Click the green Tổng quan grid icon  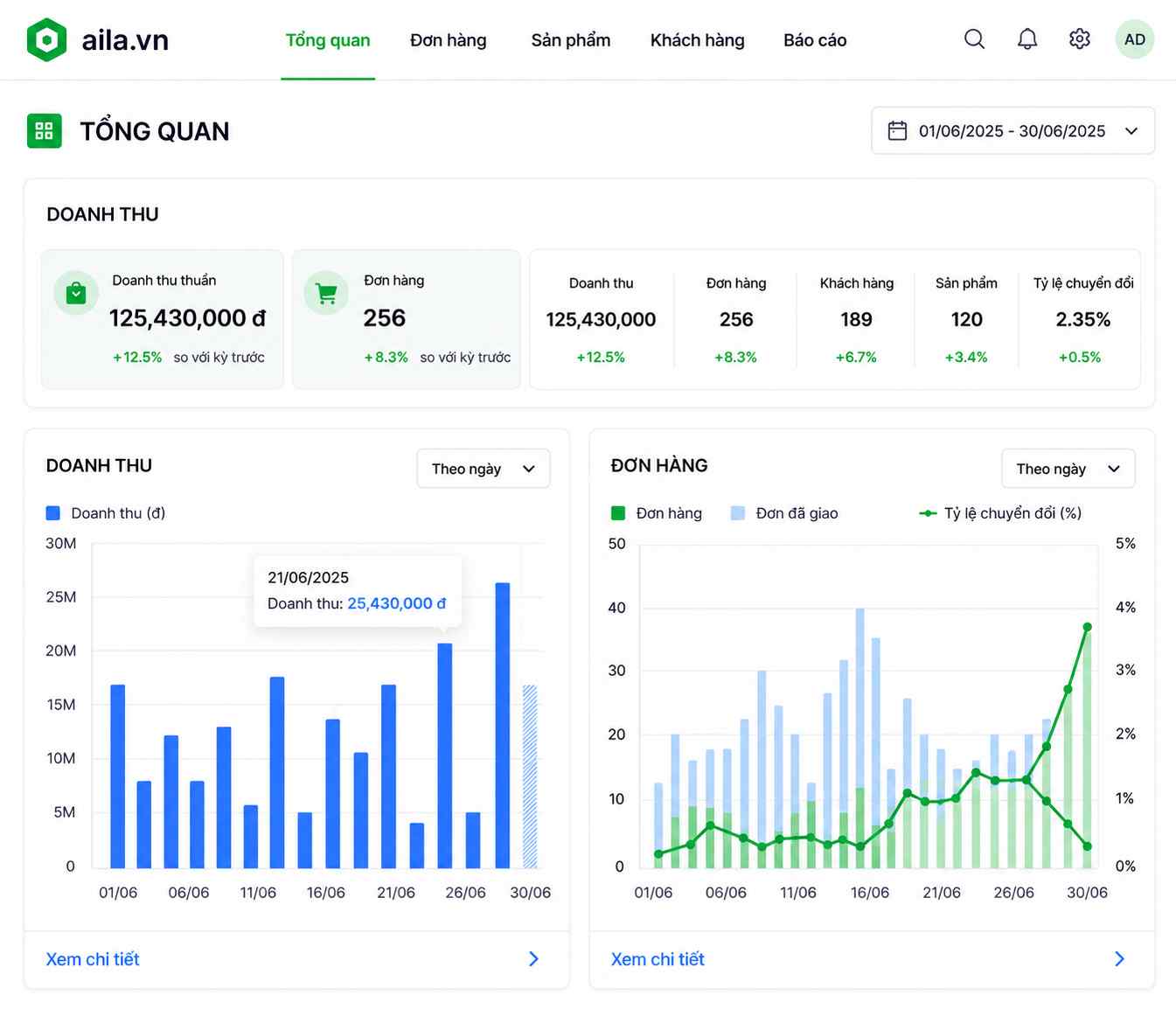click(45, 131)
